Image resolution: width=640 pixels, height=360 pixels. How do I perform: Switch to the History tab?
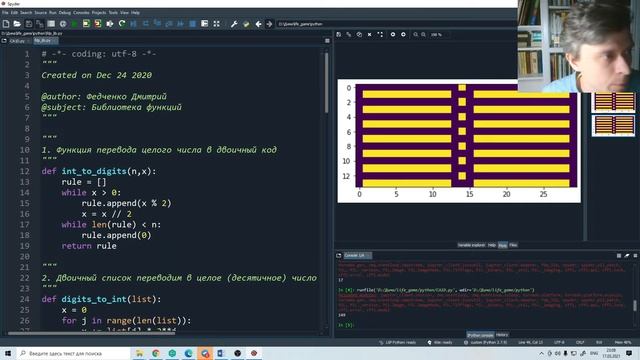pos(502,335)
